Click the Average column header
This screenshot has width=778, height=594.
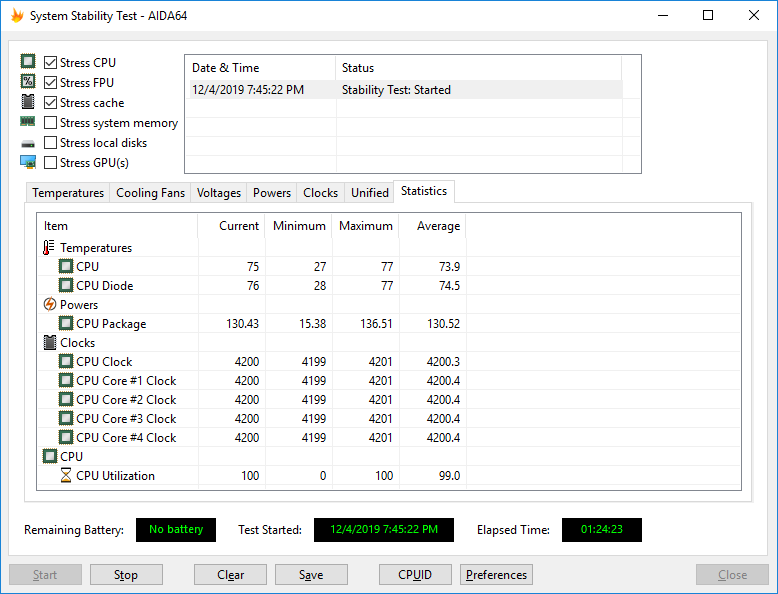coord(432,226)
